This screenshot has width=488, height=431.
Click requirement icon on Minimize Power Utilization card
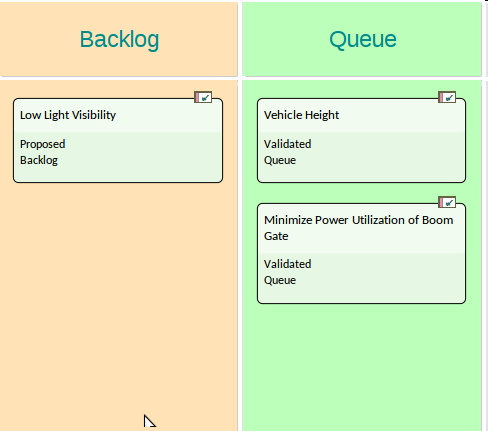coord(447,202)
